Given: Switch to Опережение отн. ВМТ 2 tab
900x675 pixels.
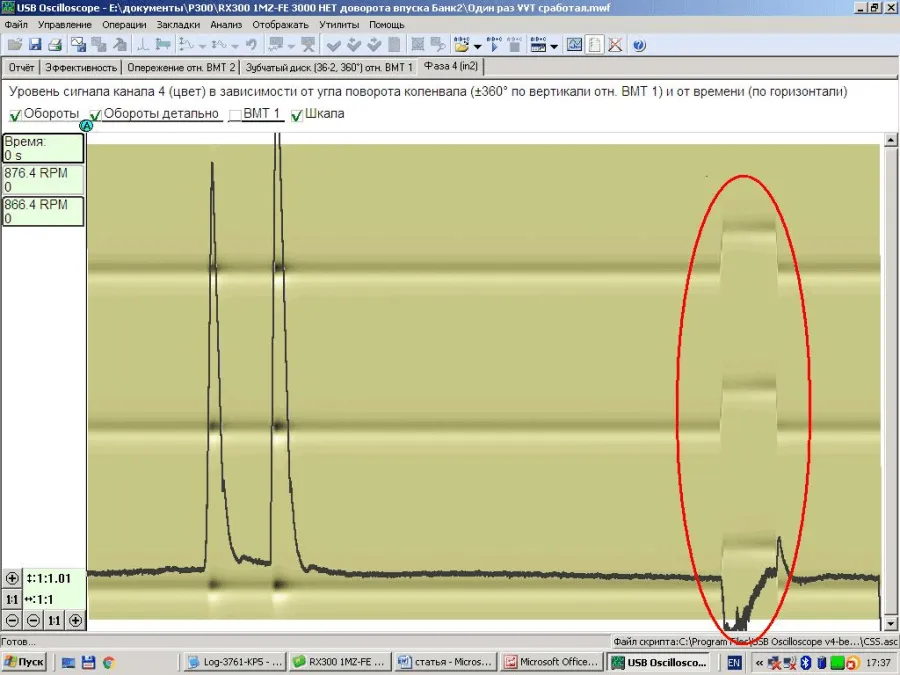Looking at the screenshot, I should (x=181, y=67).
